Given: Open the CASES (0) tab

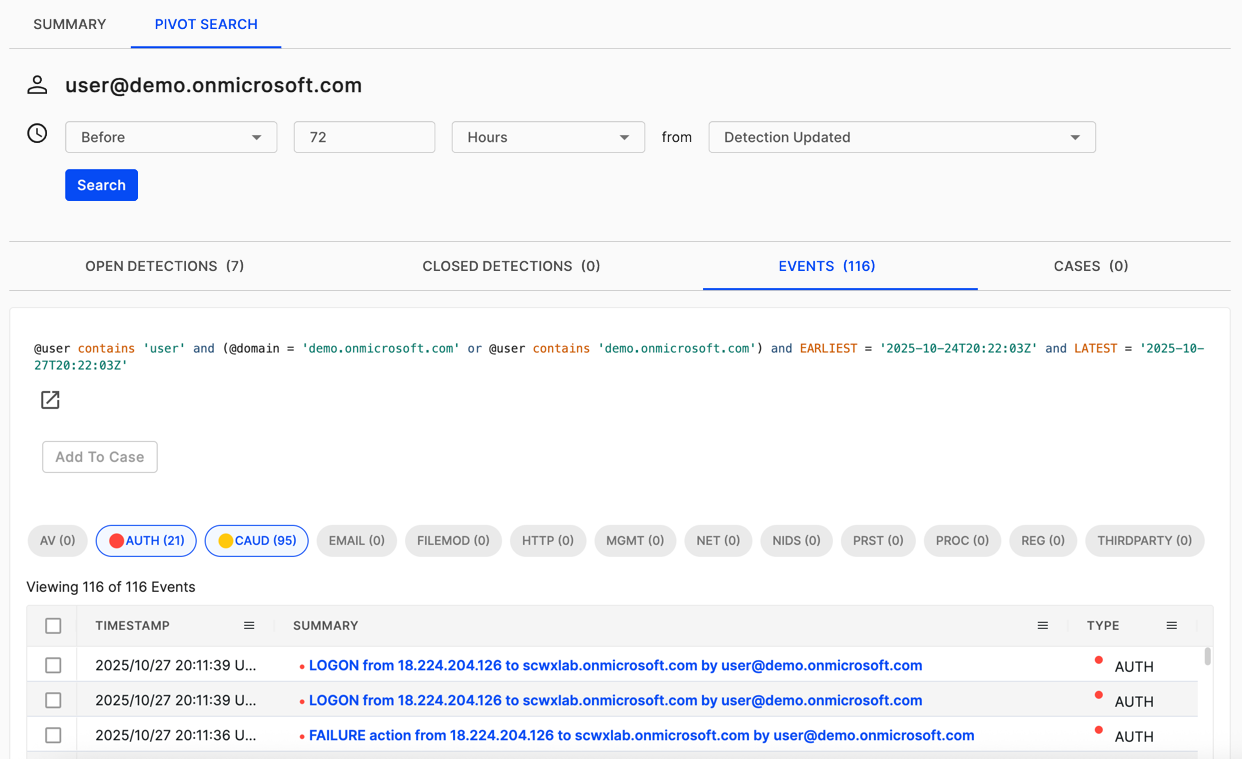Looking at the screenshot, I should [1091, 266].
